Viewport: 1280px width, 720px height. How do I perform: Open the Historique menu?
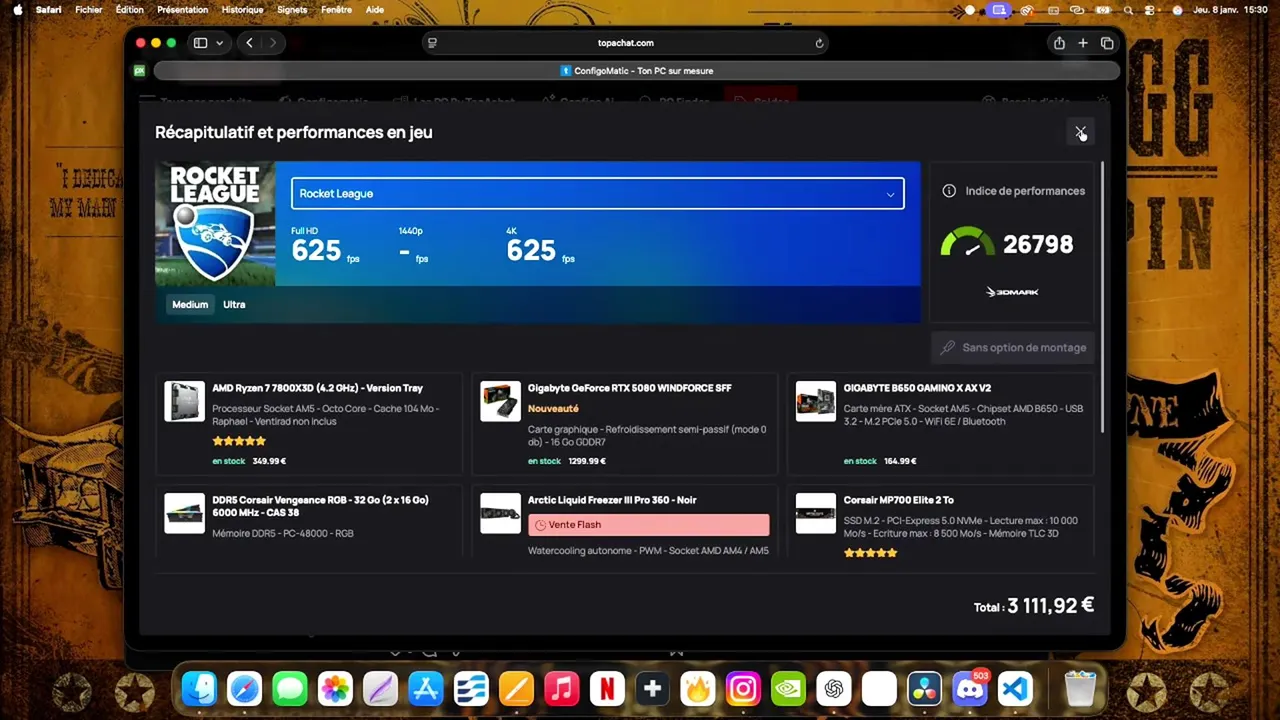(x=242, y=10)
